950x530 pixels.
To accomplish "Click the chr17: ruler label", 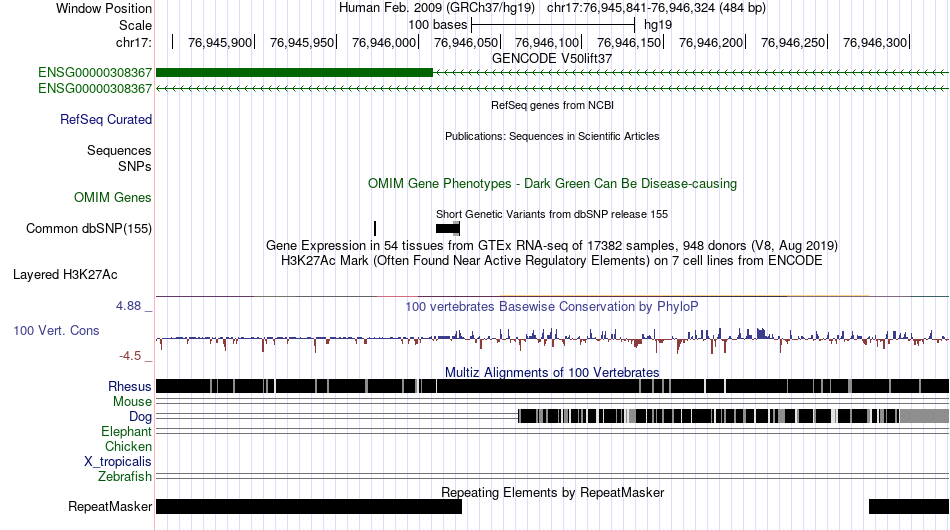I will click(x=134, y=42).
